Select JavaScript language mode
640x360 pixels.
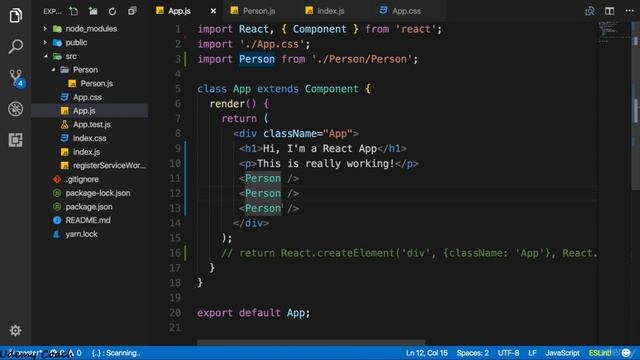pyautogui.click(x=562, y=353)
